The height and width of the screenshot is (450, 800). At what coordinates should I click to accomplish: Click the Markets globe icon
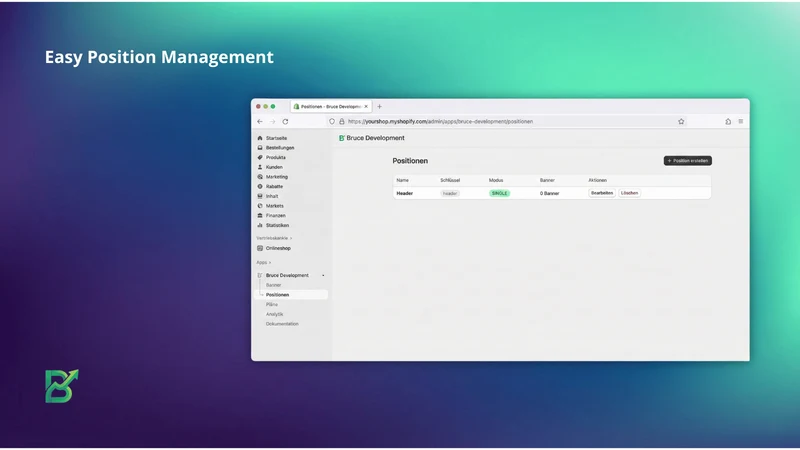click(x=260, y=206)
